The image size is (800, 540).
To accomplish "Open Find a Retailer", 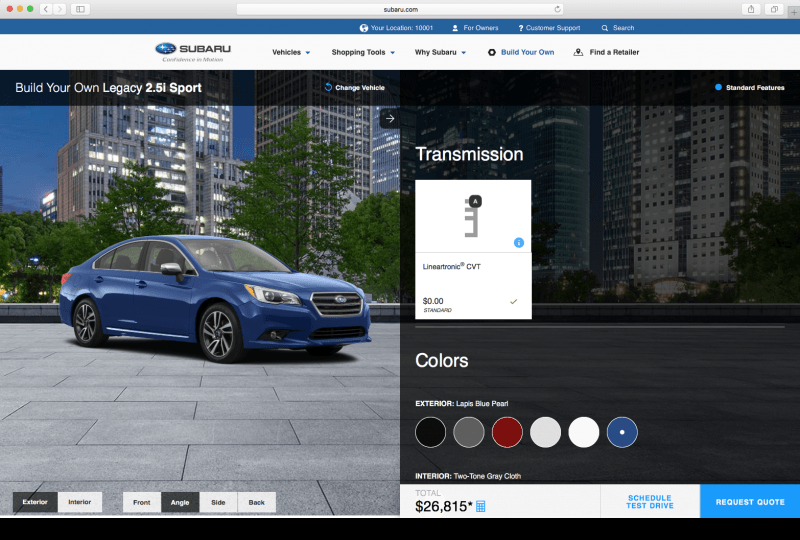I will [x=606, y=52].
